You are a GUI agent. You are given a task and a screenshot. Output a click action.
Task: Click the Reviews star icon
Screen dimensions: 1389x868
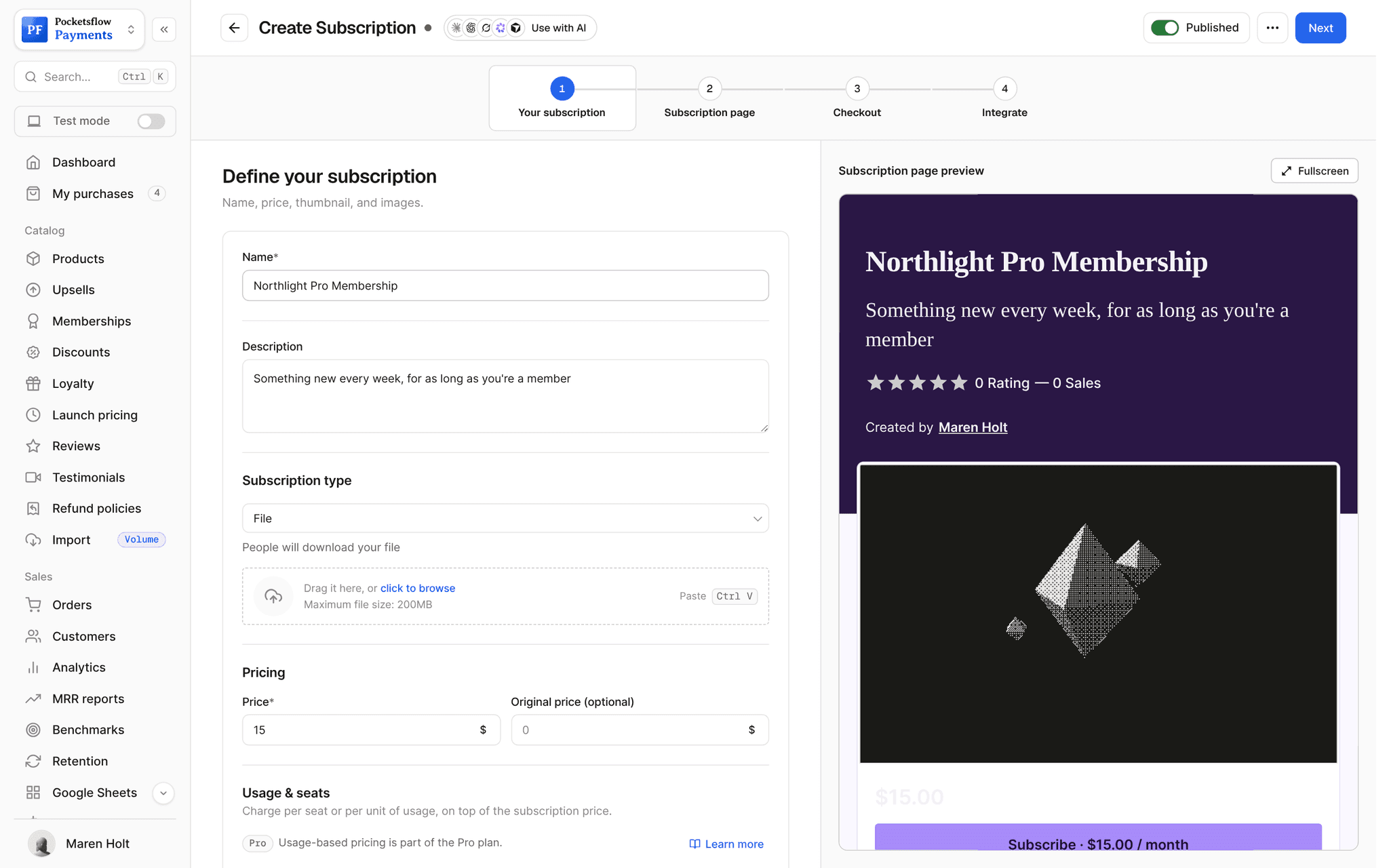click(x=33, y=446)
